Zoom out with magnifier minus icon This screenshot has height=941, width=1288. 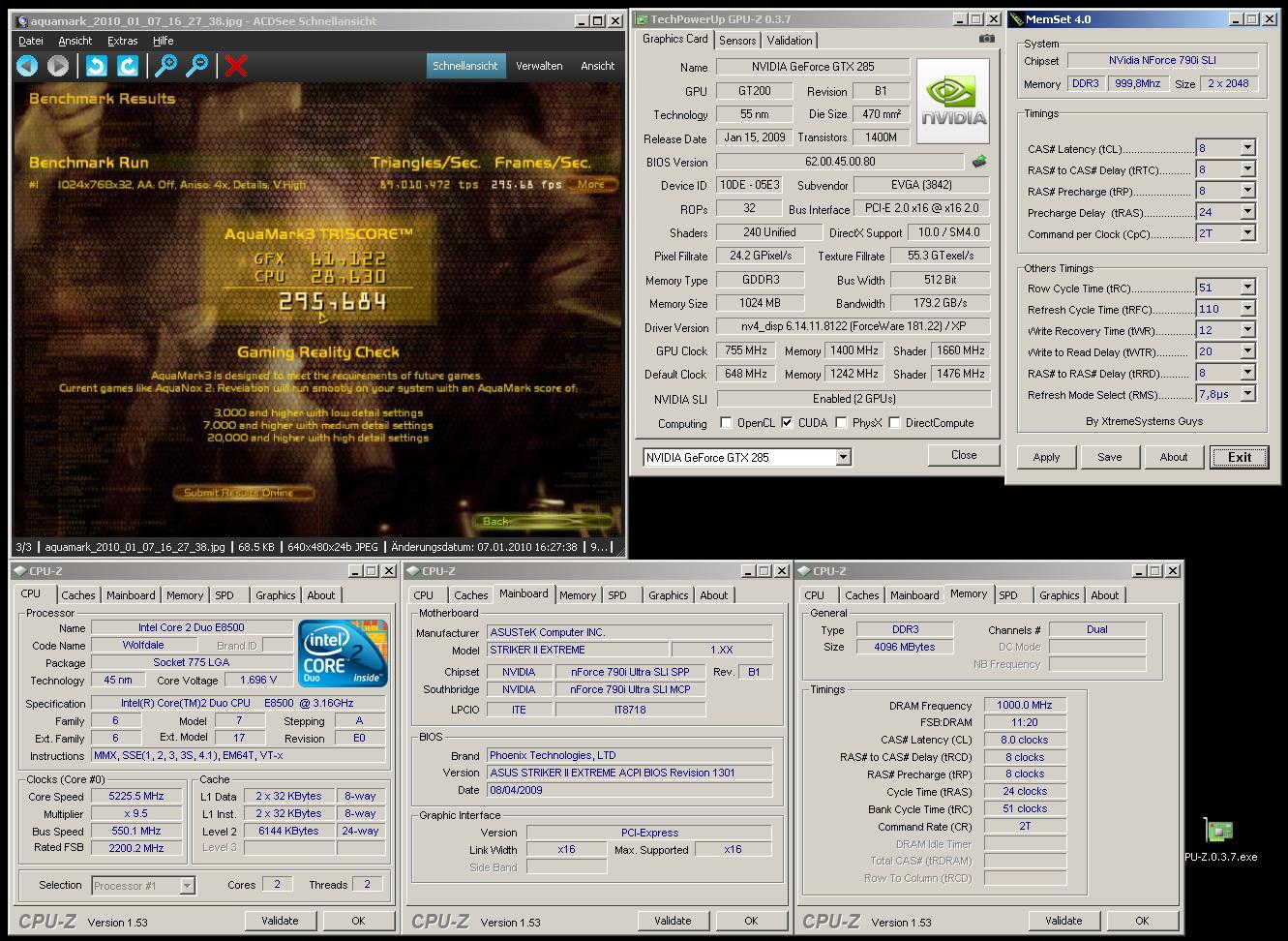pos(197,65)
